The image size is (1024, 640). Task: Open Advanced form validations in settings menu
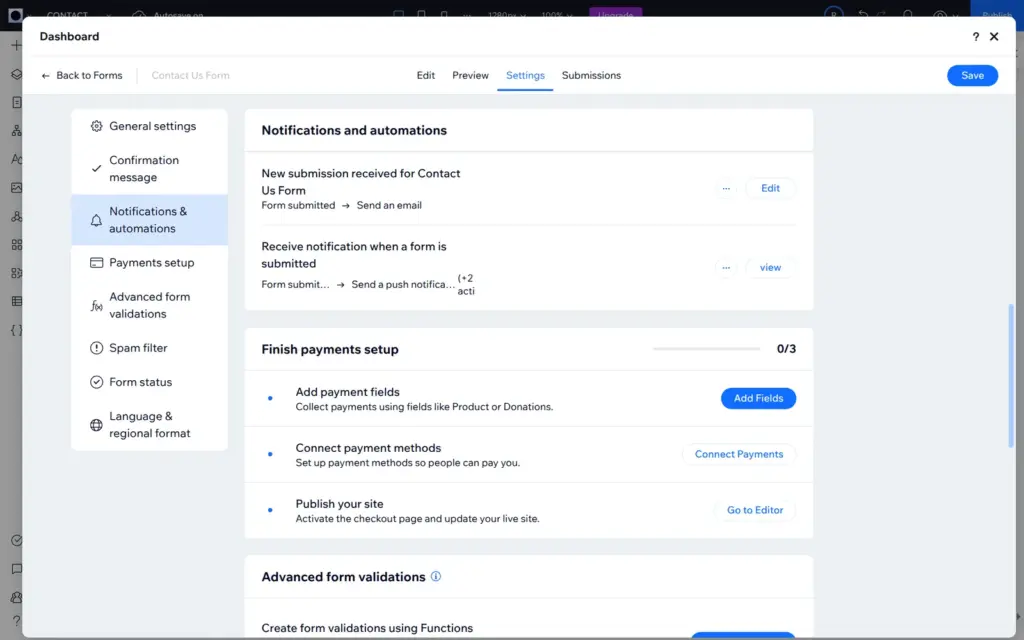point(150,305)
